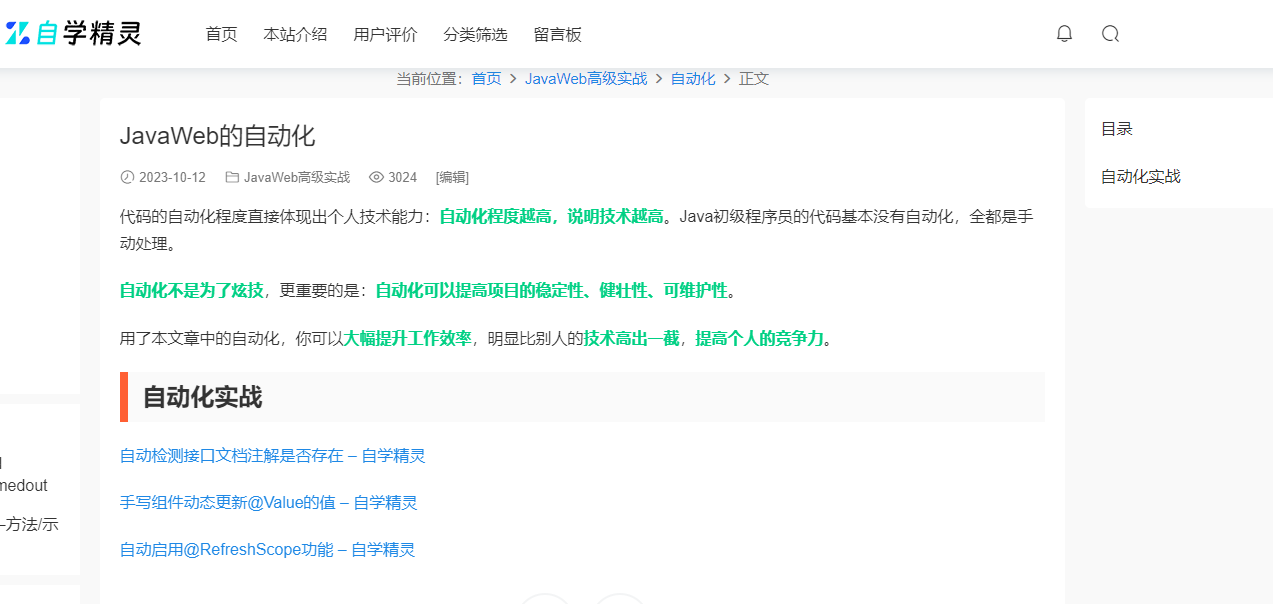1273x604 pixels.
Task: Click the highlighted text 自动化不是为了炫技
Action: (x=192, y=291)
